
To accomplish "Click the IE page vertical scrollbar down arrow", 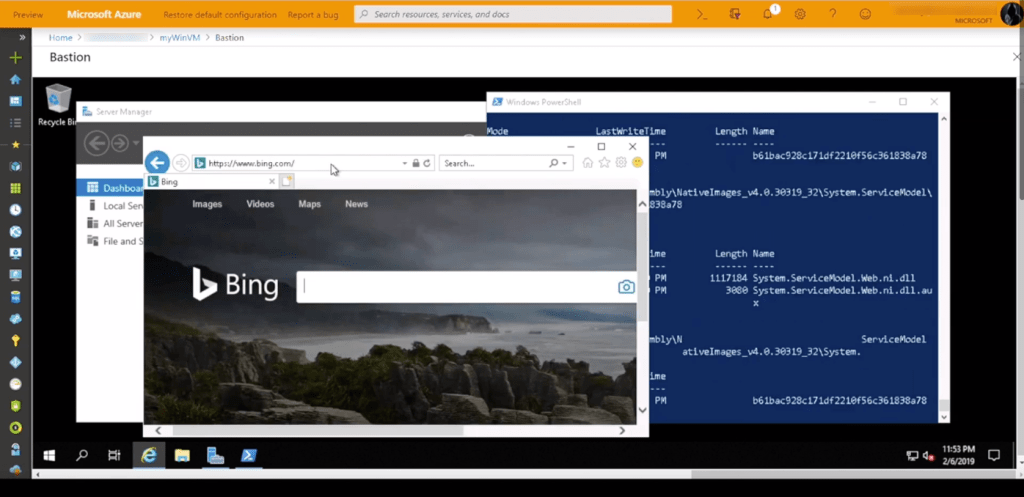I will (642, 410).
